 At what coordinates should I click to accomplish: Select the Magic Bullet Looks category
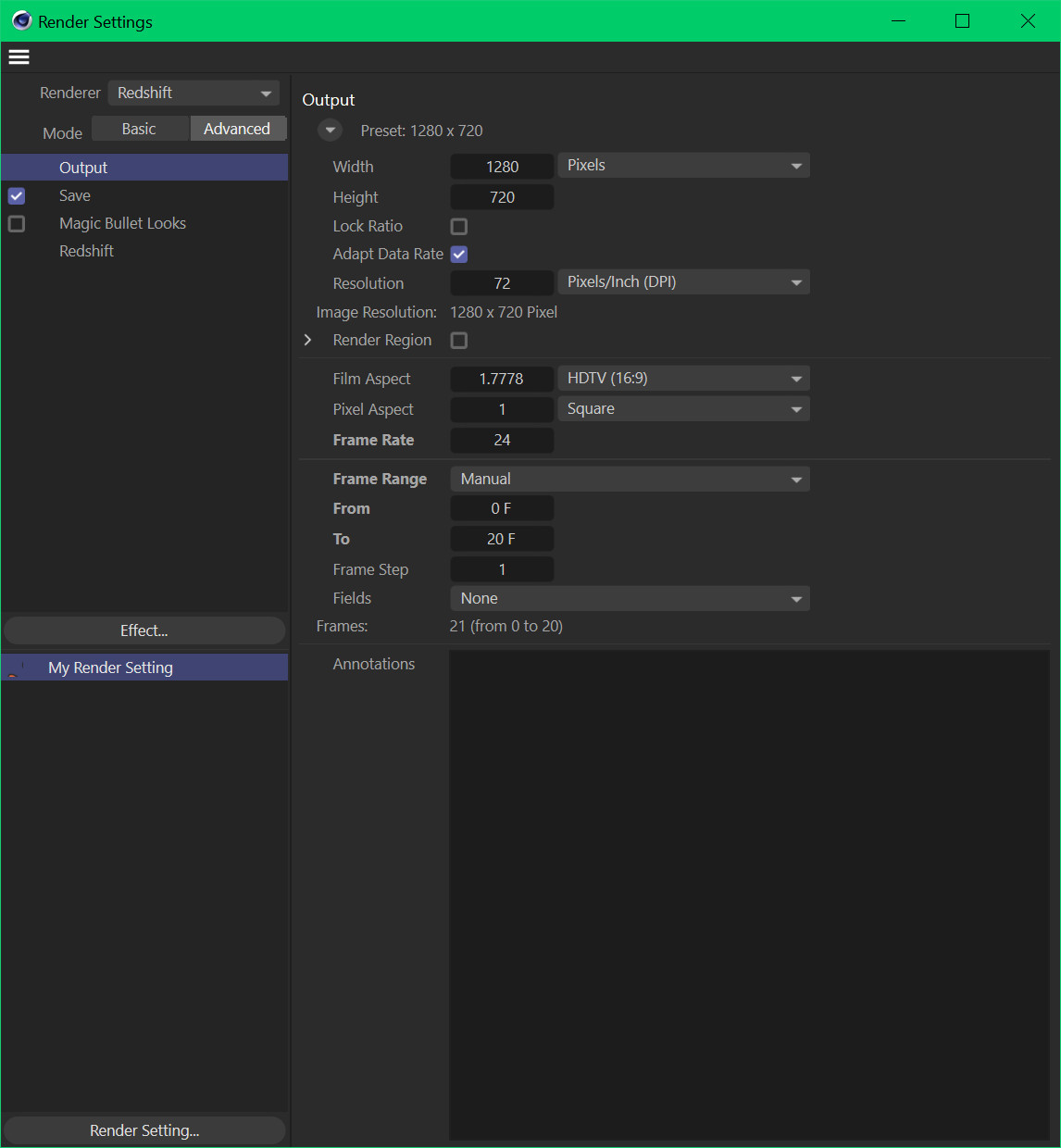(x=122, y=223)
